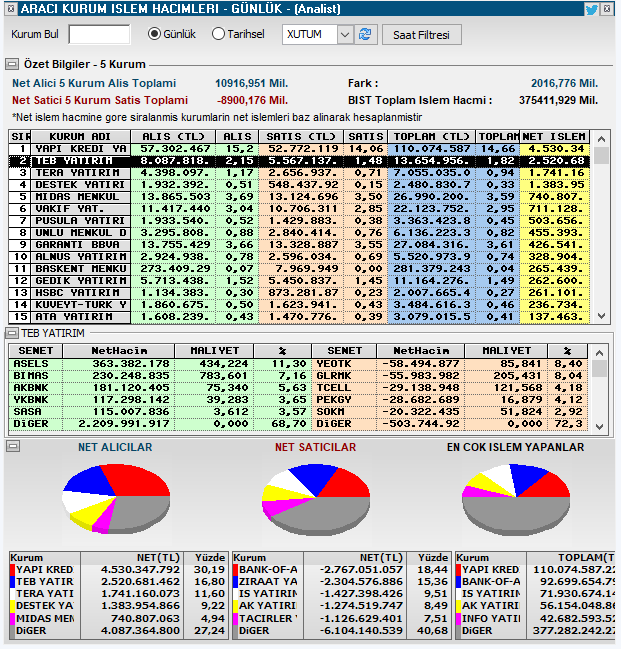Select the BASKENT MENKU row
The height and width of the screenshot is (649, 621).
(298, 269)
